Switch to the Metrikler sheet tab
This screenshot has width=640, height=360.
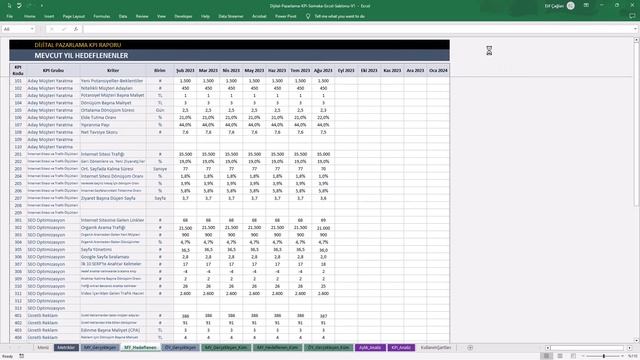point(66,348)
